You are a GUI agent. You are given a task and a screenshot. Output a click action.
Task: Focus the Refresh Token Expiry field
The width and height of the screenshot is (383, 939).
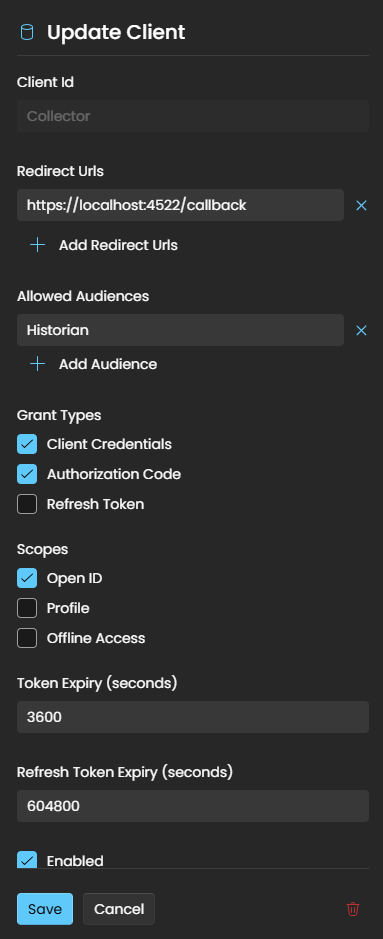[193, 806]
